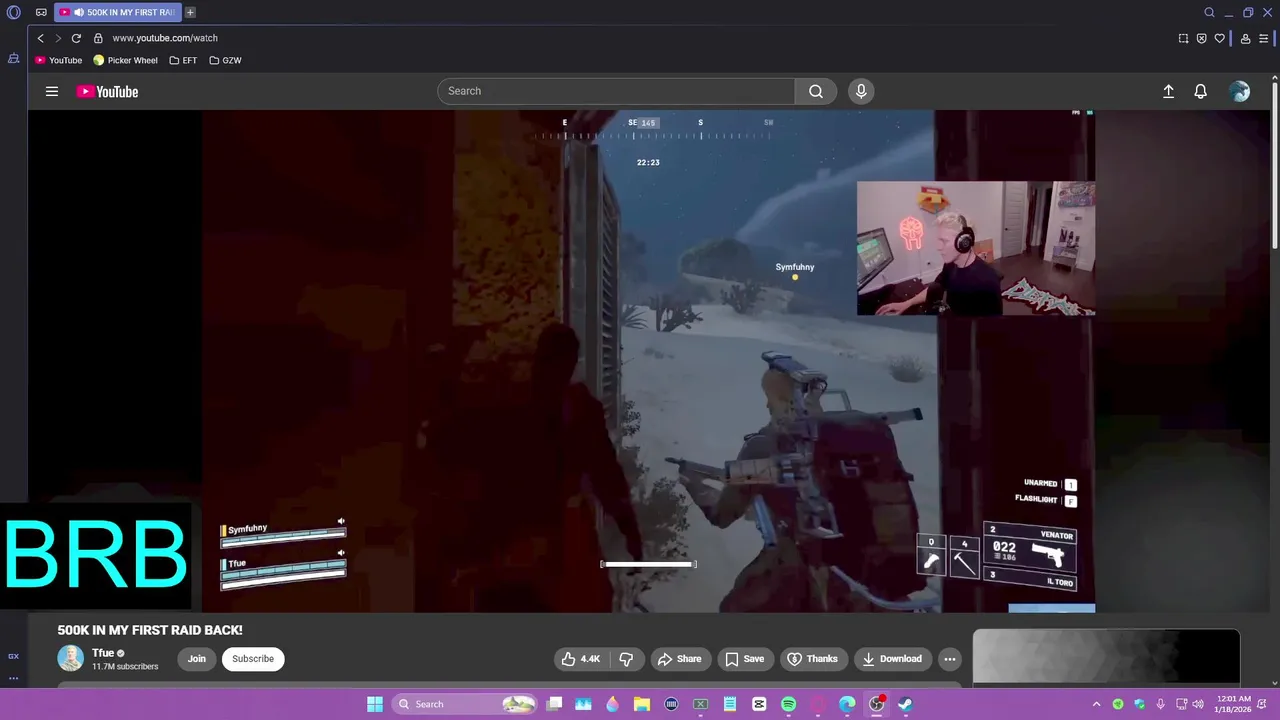
Task: Open Spotify from the taskbar
Action: 788,704
